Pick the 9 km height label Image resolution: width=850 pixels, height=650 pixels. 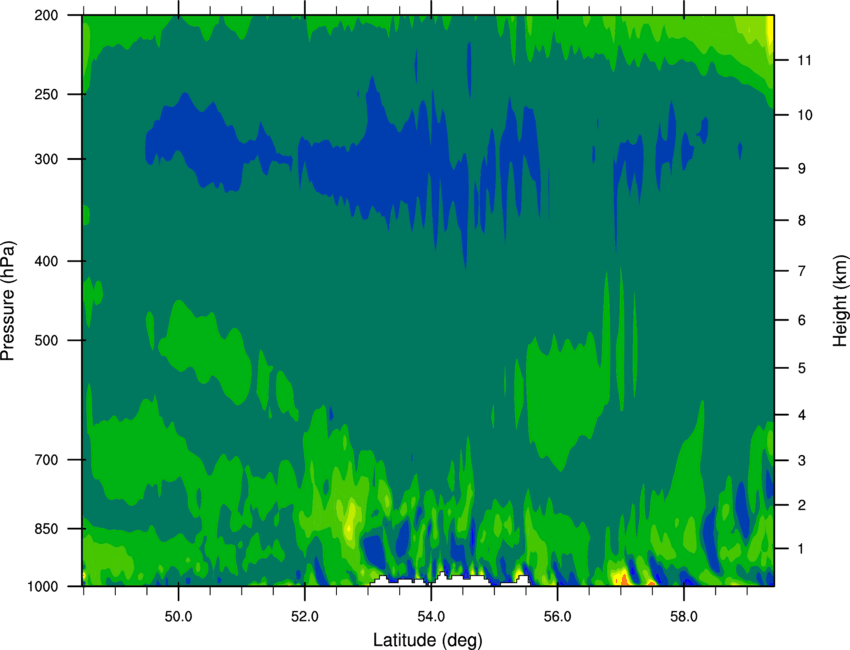802,169
